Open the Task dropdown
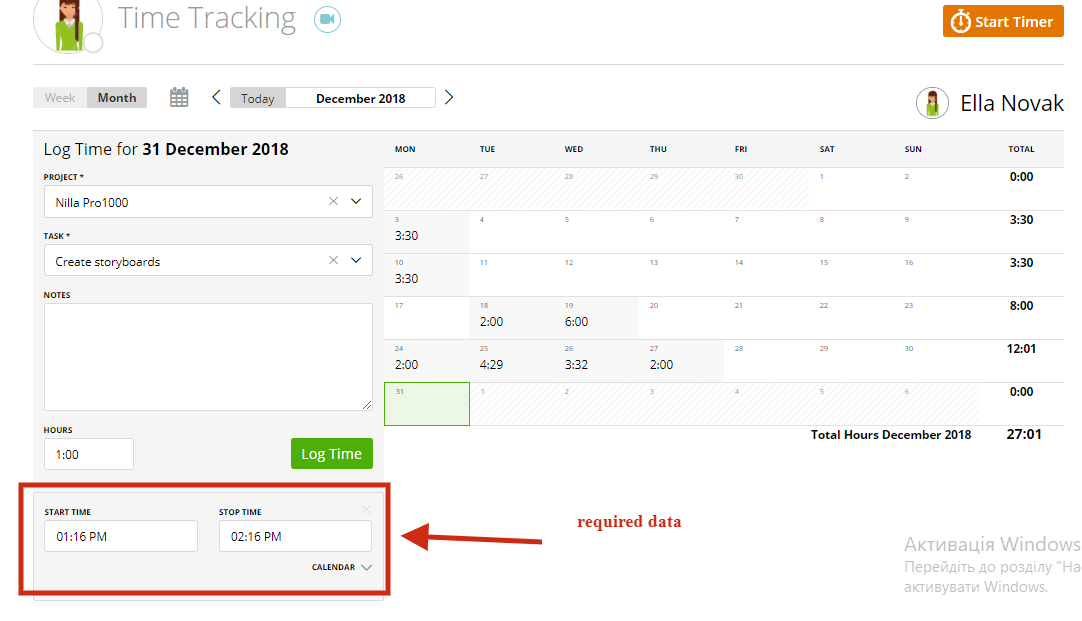The width and height of the screenshot is (1082, 621). (356, 260)
